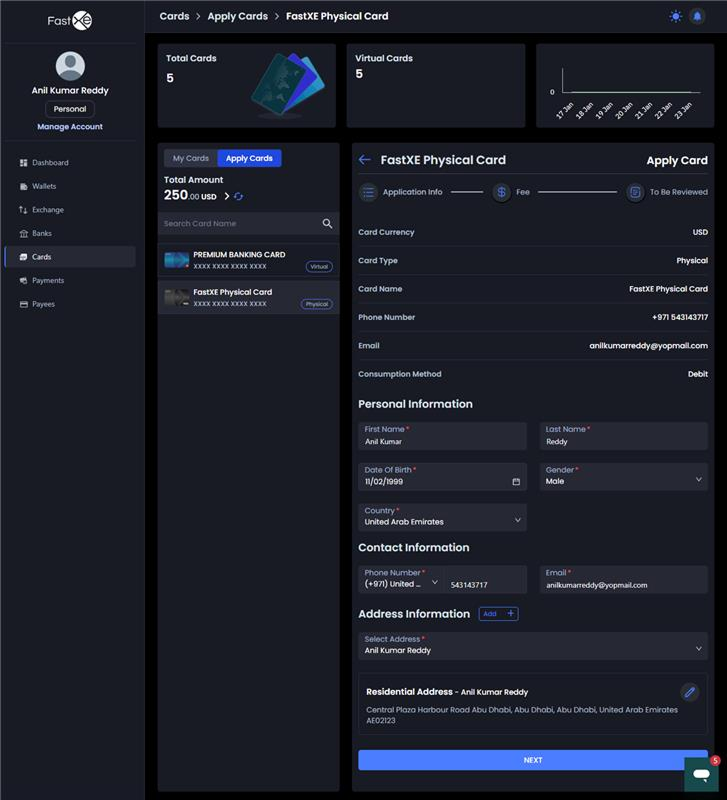Toggle the light/dark theme sun icon
The width and height of the screenshot is (727, 800).
(x=676, y=16)
